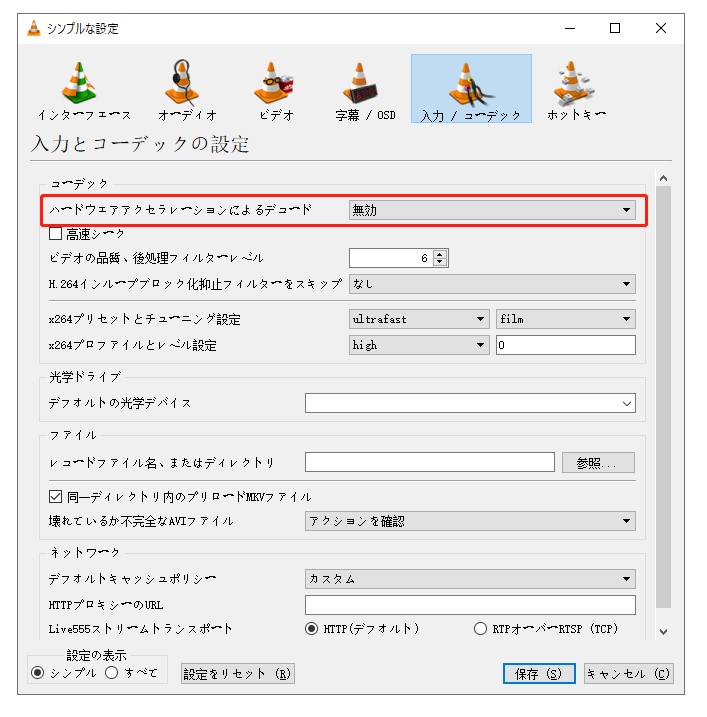Click キャンセル (C) button
Viewport: 707px width, 717px height.
(x=629, y=674)
